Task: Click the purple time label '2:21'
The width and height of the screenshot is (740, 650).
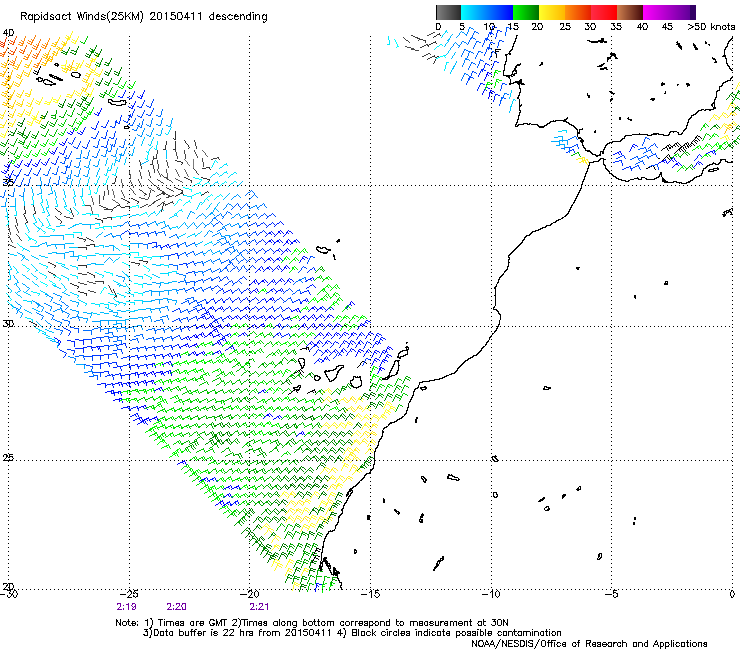Action: 259,607
